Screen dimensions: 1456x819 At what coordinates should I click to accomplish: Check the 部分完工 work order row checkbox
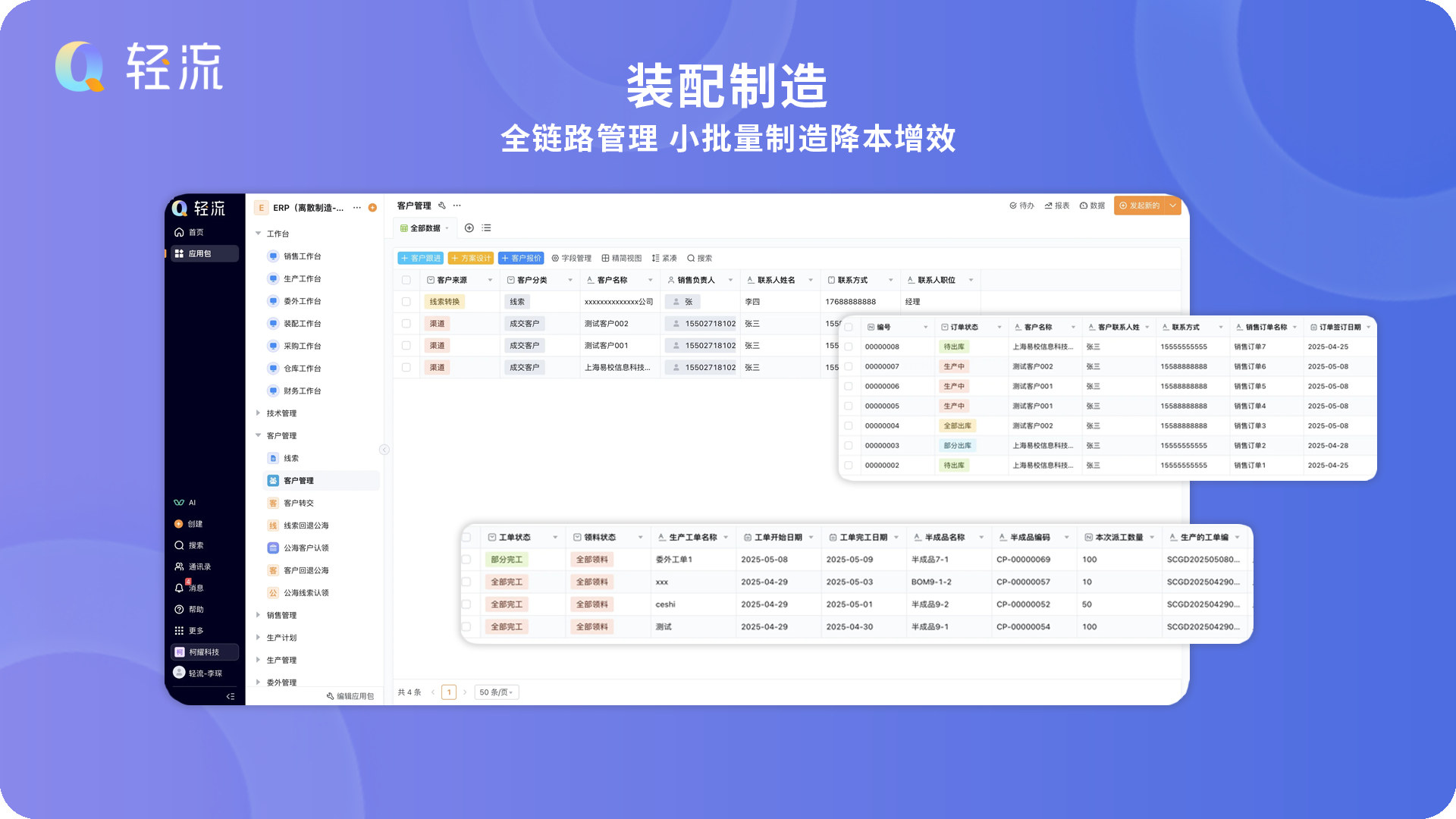tap(467, 560)
